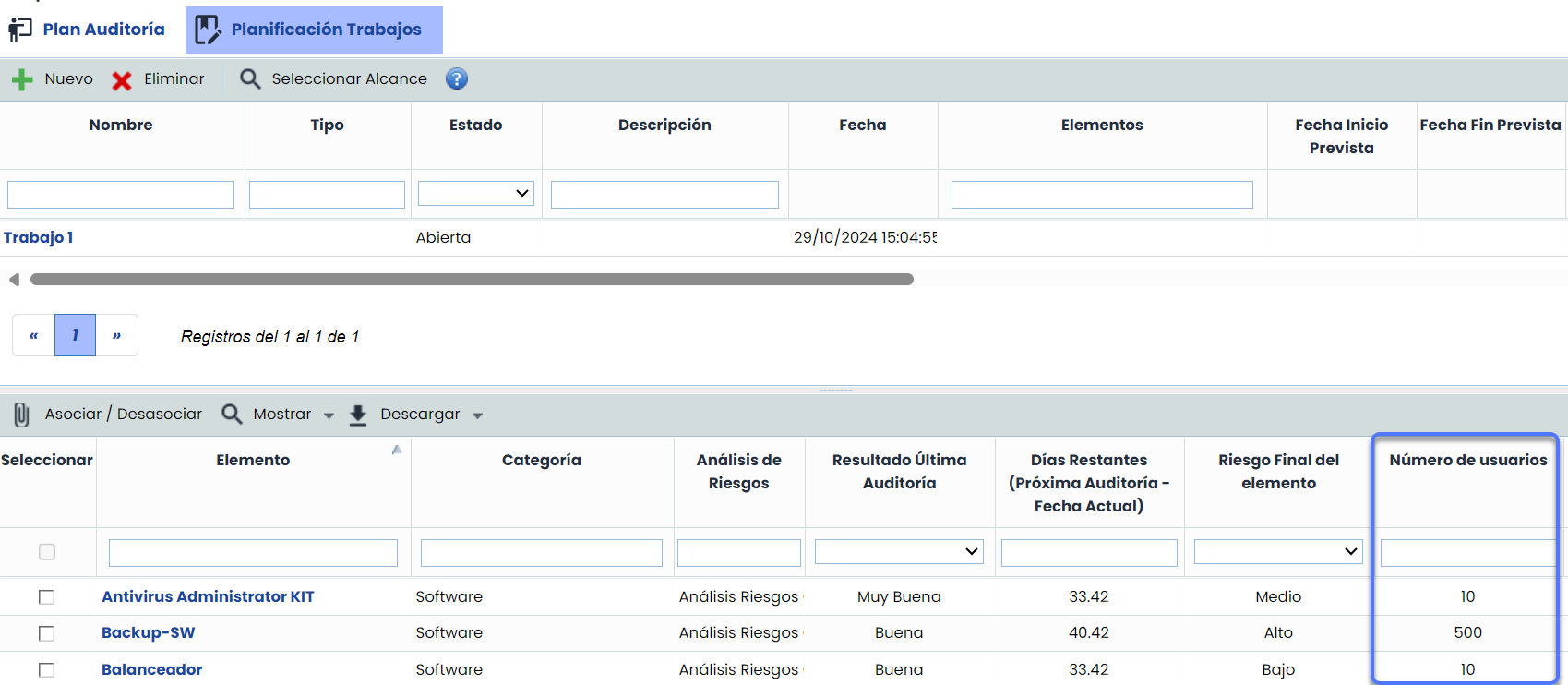The height and width of the screenshot is (685, 1568).
Task: Switch to the Plan Auditoría tab
Action: coord(88,30)
